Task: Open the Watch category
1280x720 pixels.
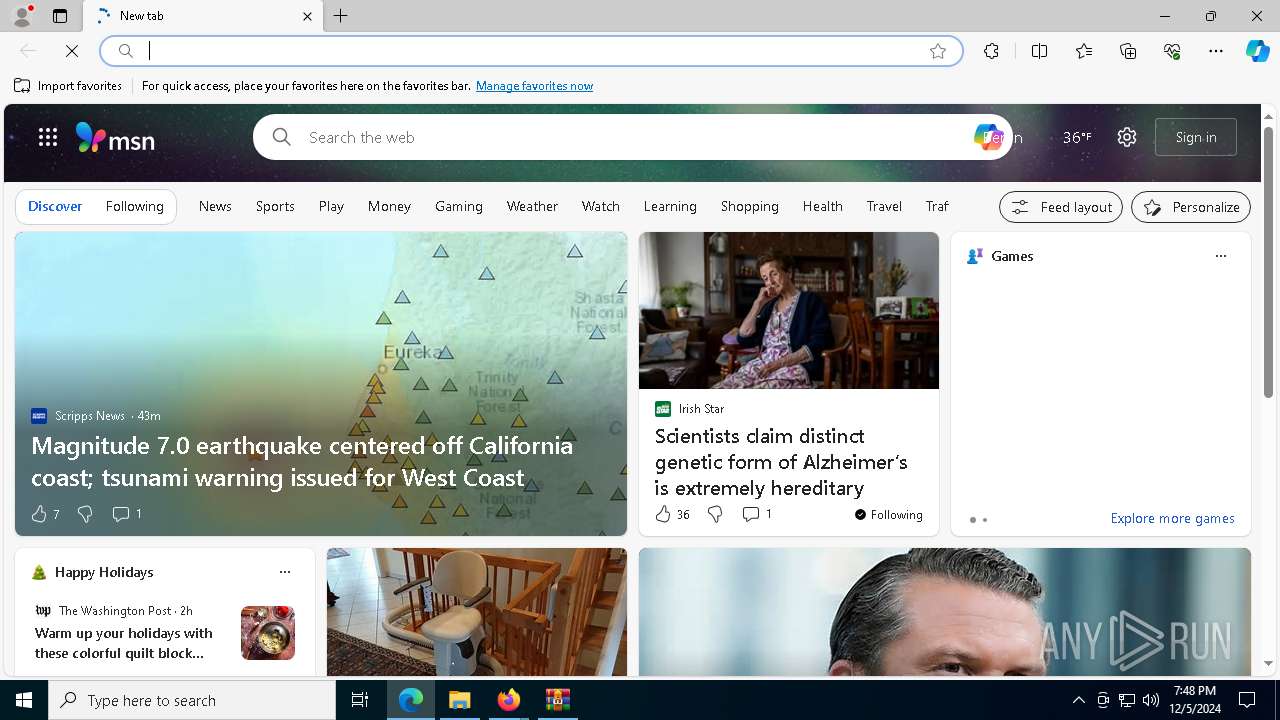Action: 601,206
